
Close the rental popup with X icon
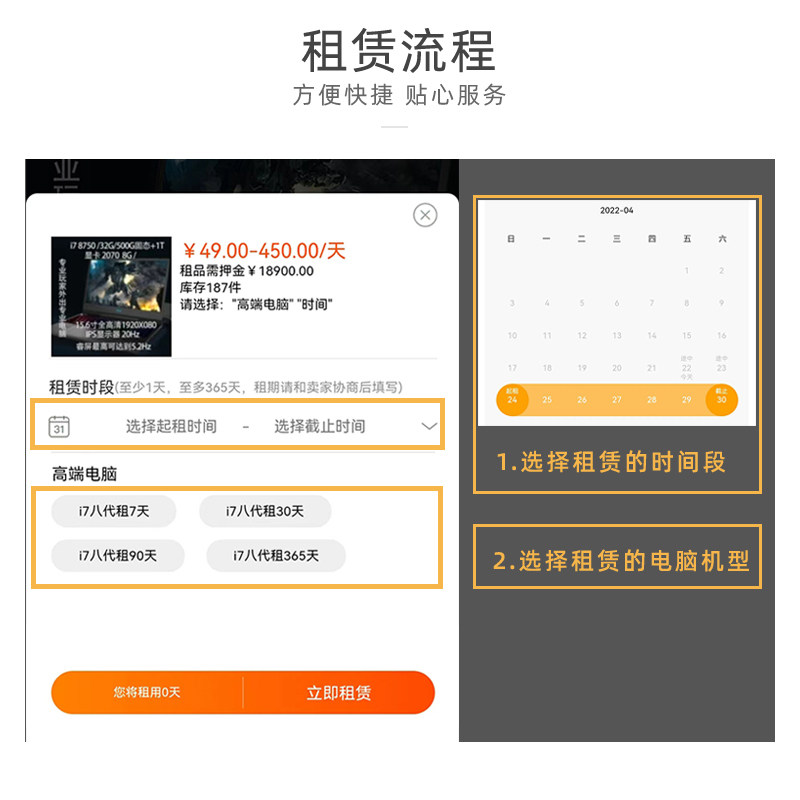click(425, 215)
